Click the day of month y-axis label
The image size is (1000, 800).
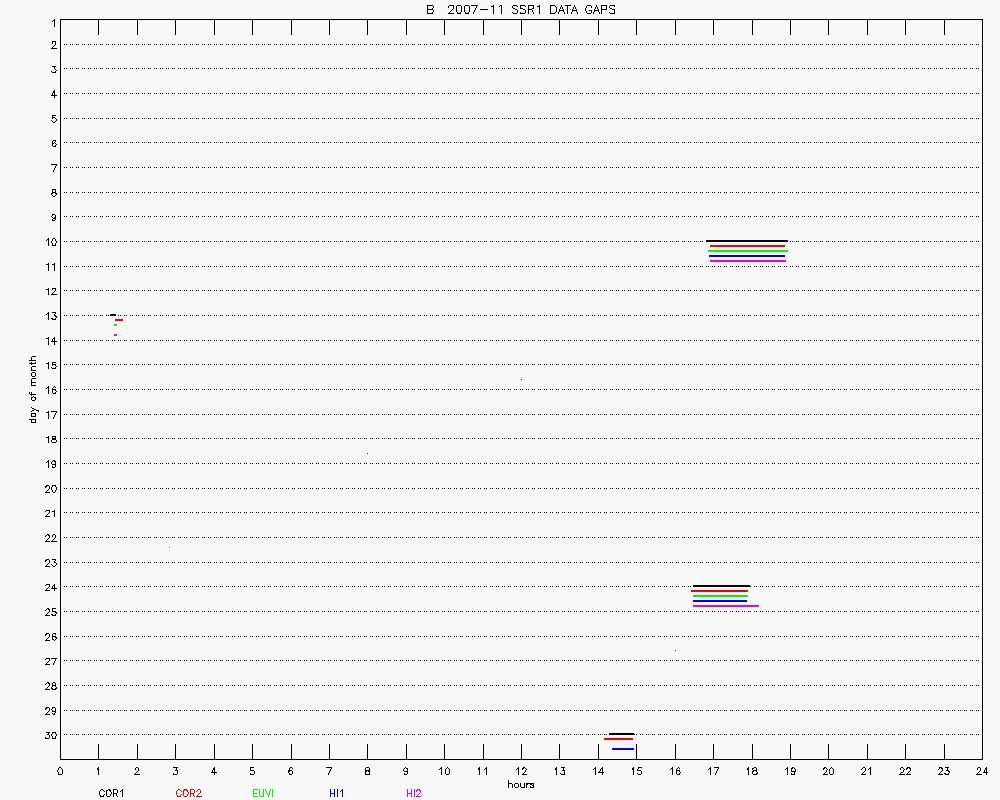point(33,389)
